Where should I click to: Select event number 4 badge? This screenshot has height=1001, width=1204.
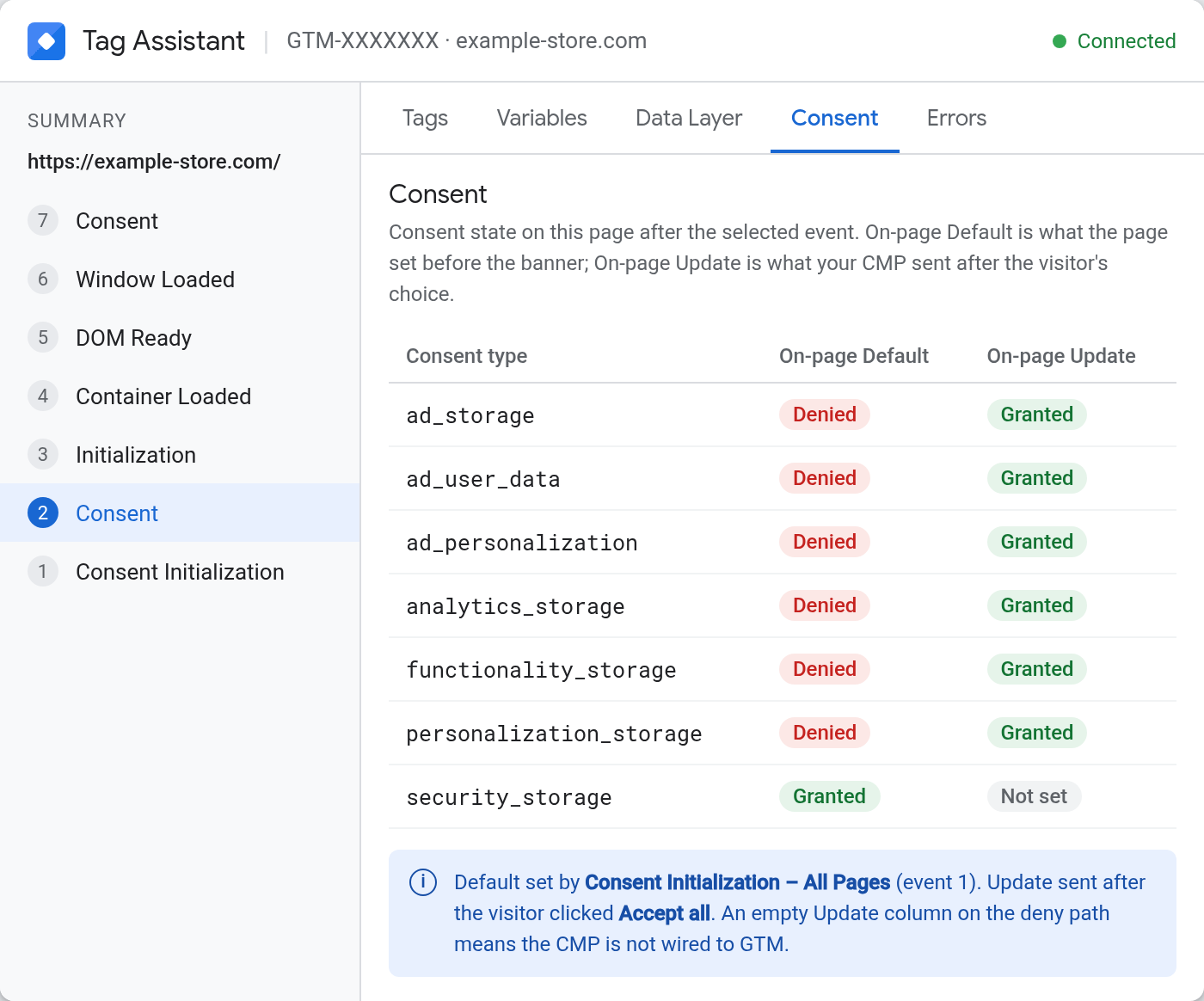[43, 396]
